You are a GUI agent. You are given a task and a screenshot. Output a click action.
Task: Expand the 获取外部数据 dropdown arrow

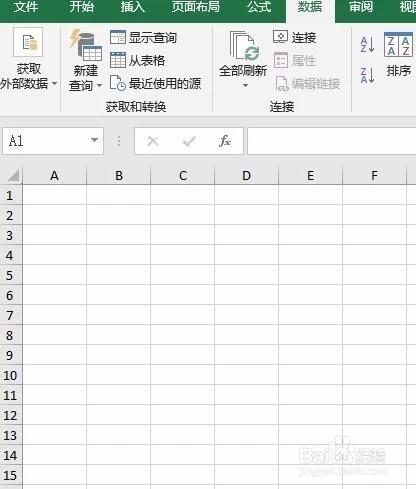point(55,83)
